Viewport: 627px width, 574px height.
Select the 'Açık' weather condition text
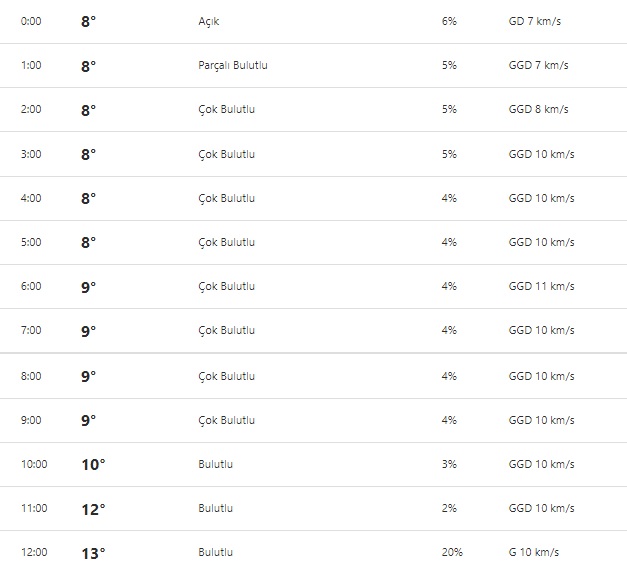point(209,22)
